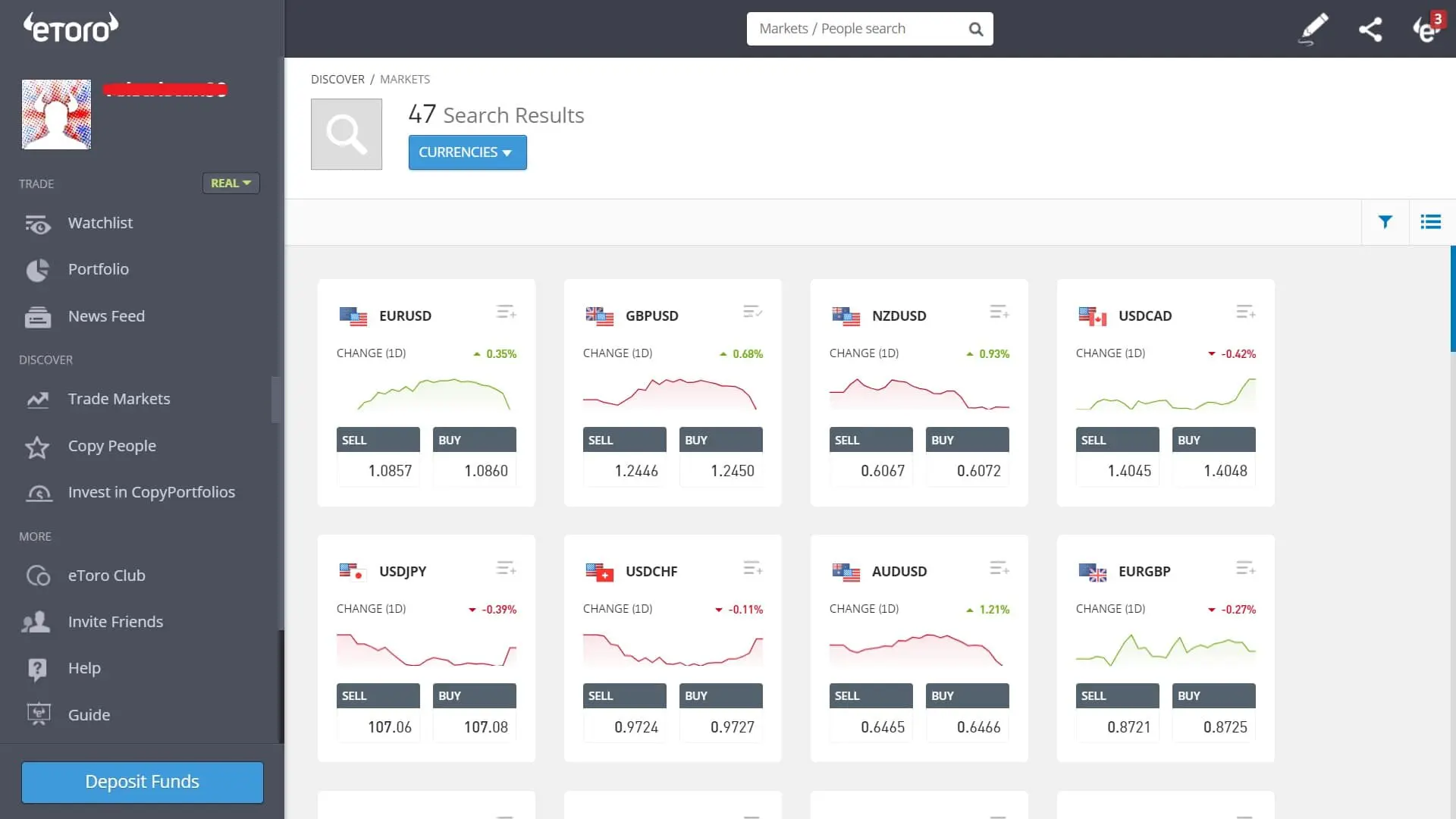Click the profile avatar picture

56,115
